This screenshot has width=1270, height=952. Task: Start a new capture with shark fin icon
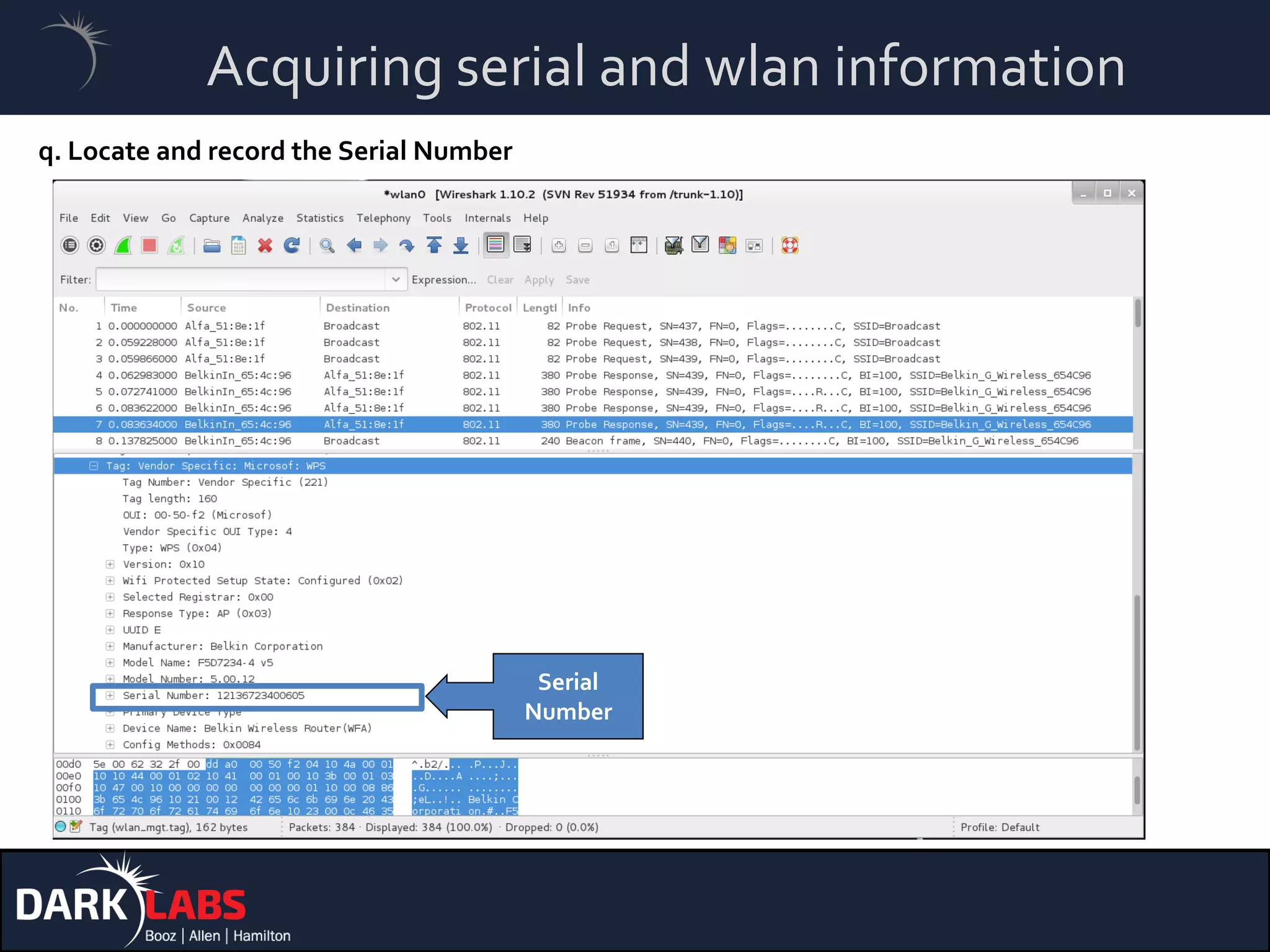[x=123, y=245]
